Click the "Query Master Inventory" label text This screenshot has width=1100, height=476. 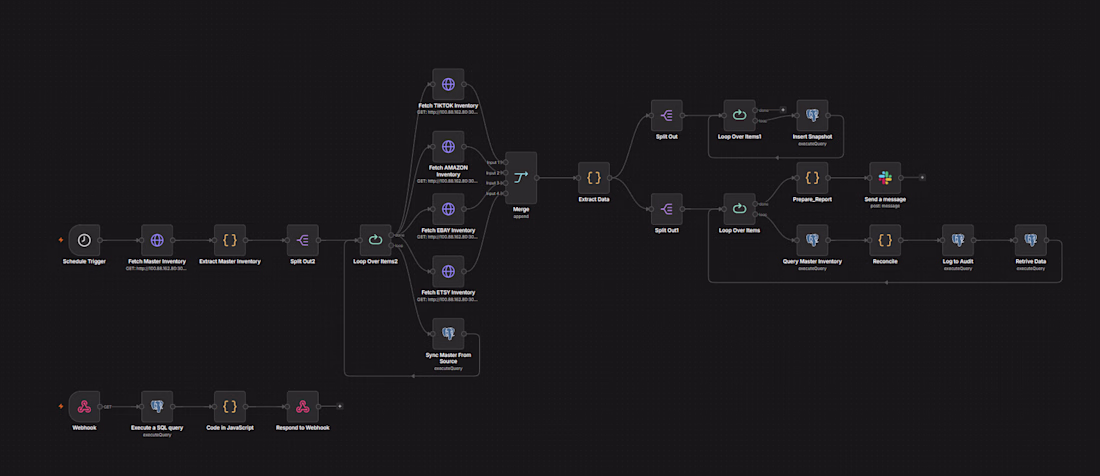(812, 261)
